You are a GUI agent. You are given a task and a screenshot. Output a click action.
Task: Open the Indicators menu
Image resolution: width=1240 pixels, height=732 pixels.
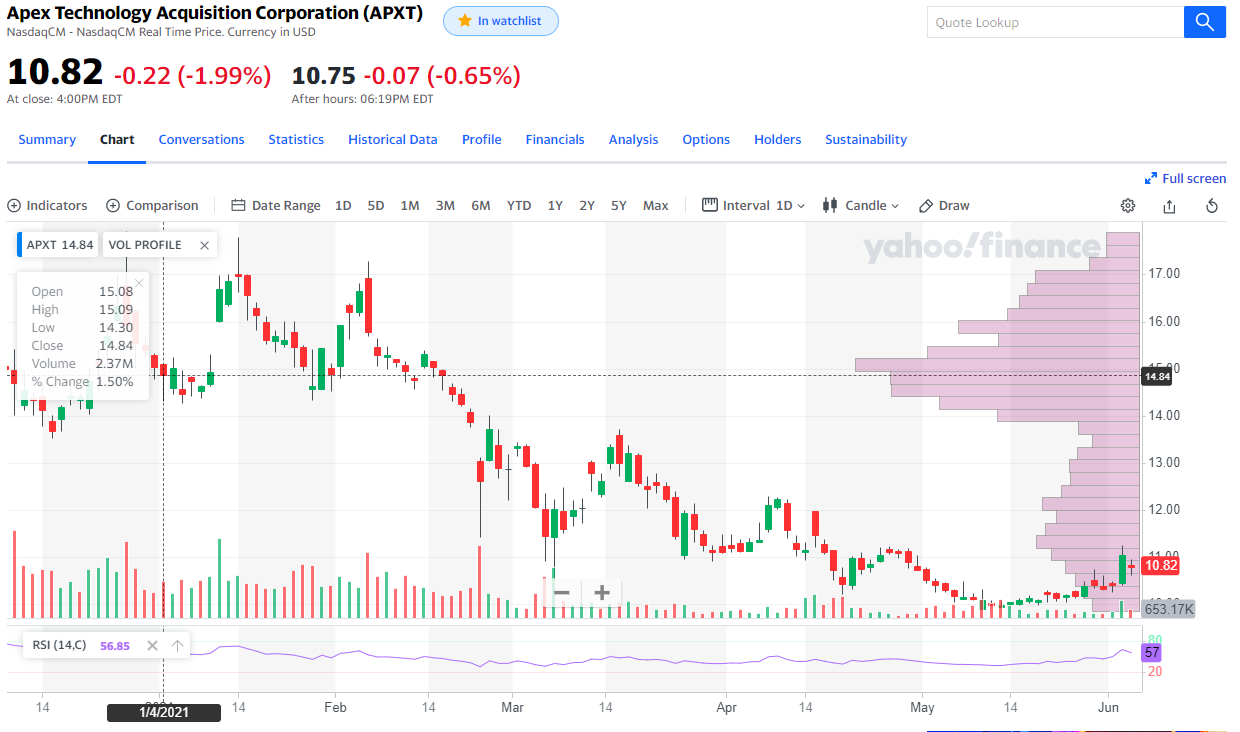(47, 205)
